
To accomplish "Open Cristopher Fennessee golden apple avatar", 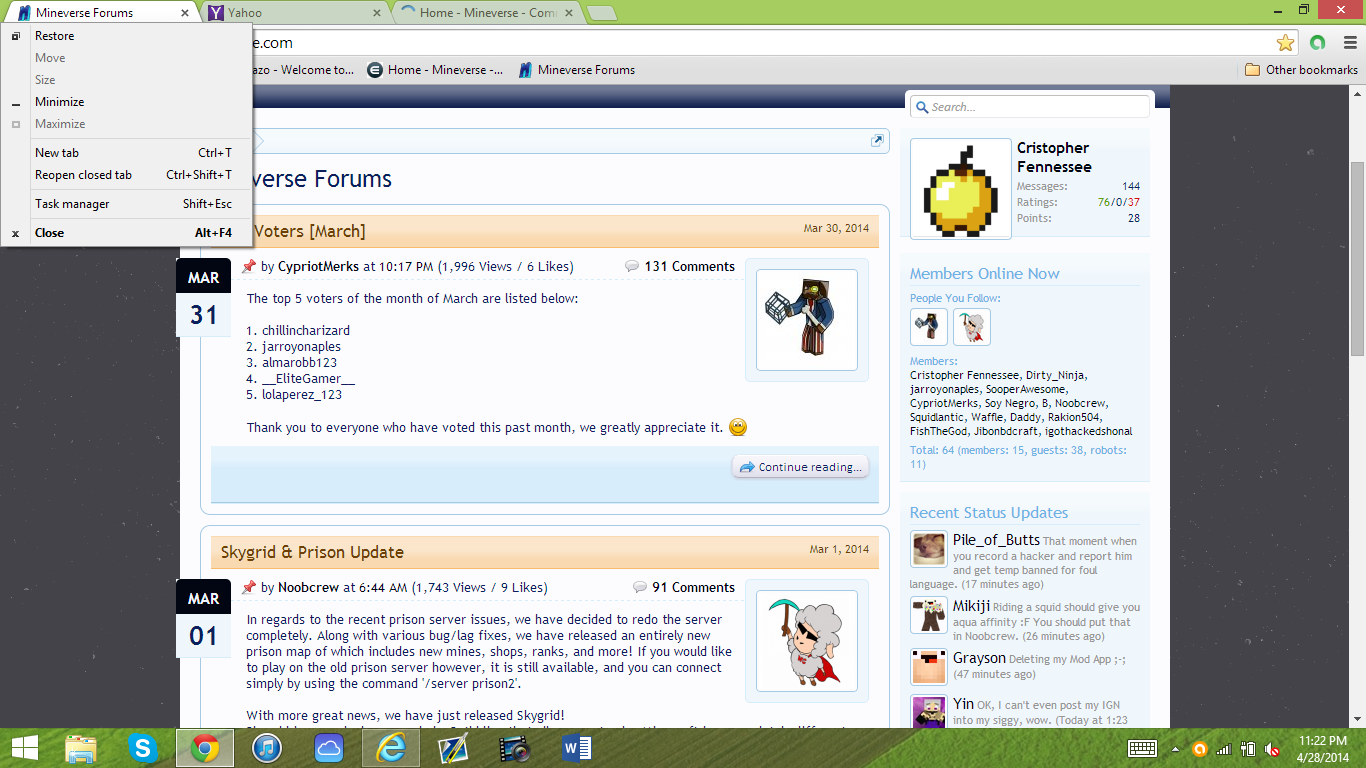I will click(x=961, y=188).
